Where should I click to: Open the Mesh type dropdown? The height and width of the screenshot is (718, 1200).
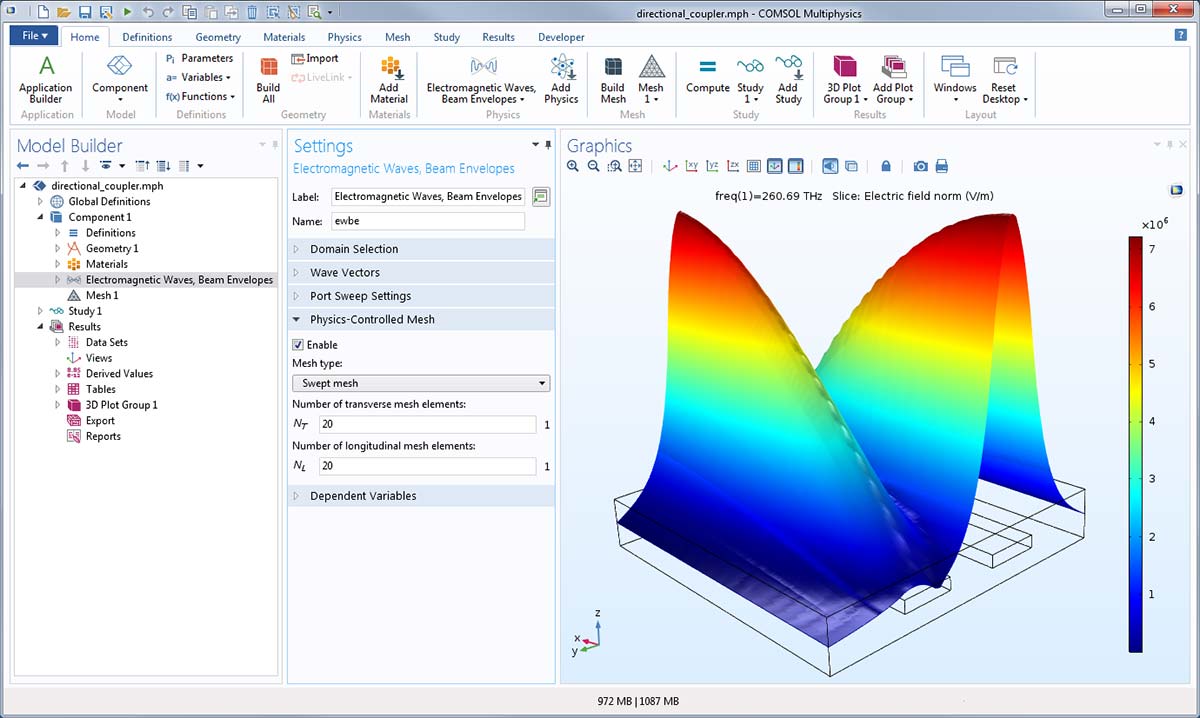pyautogui.click(x=420, y=383)
